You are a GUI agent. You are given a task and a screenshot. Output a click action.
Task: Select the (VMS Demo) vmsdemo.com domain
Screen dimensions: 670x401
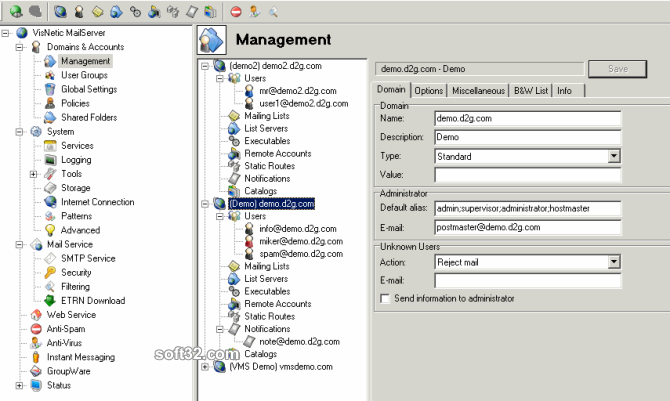point(281,367)
